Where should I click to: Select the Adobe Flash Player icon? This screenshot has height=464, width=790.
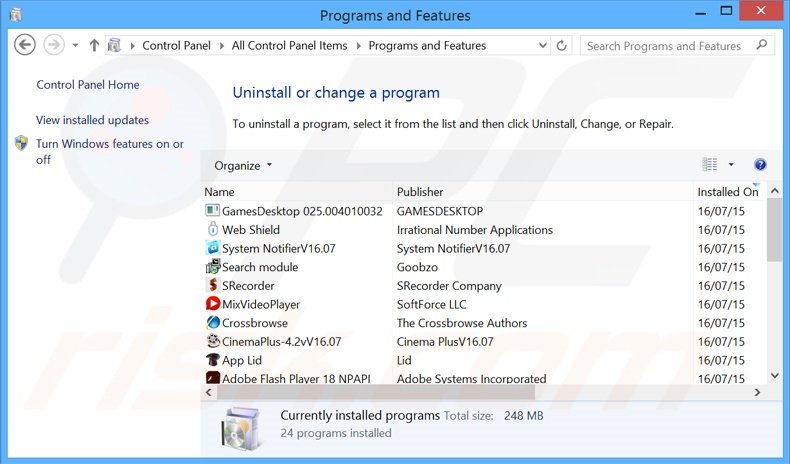(x=212, y=379)
